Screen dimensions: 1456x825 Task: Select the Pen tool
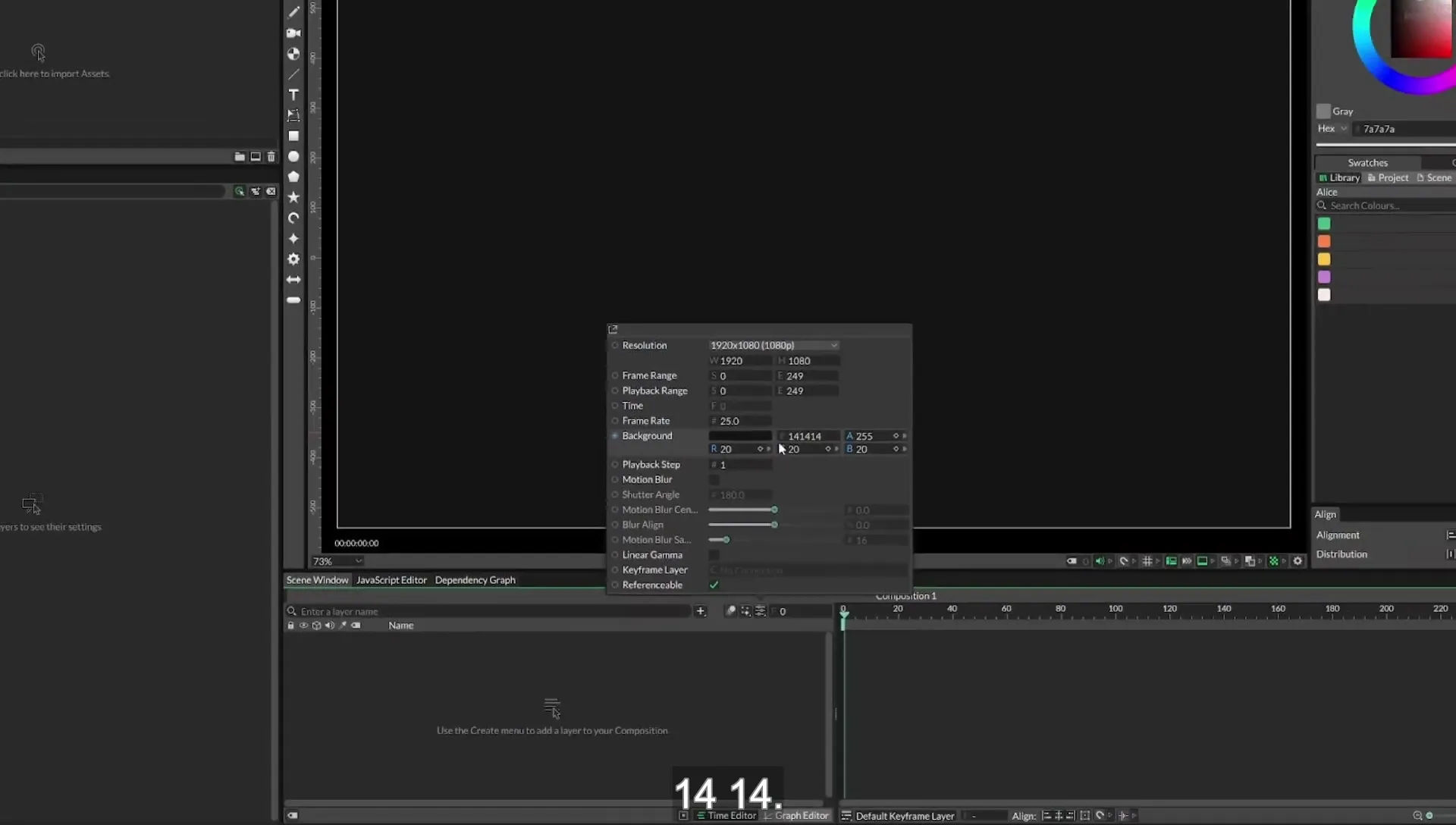[x=293, y=12]
